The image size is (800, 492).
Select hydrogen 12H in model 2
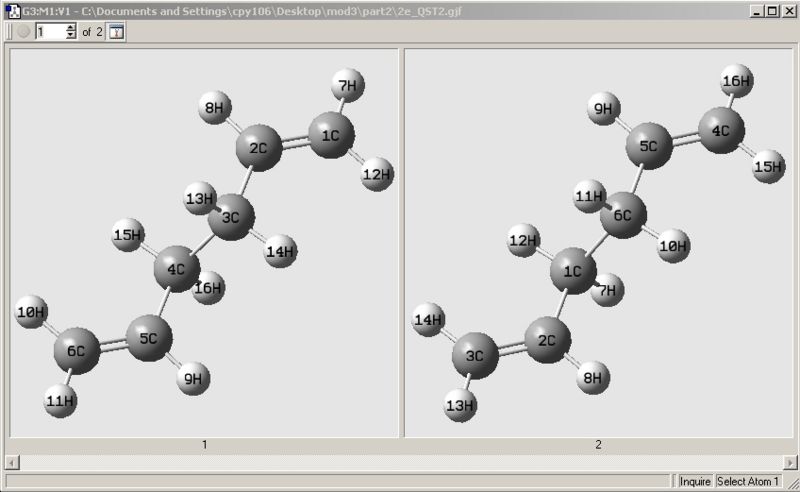point(523,240)
